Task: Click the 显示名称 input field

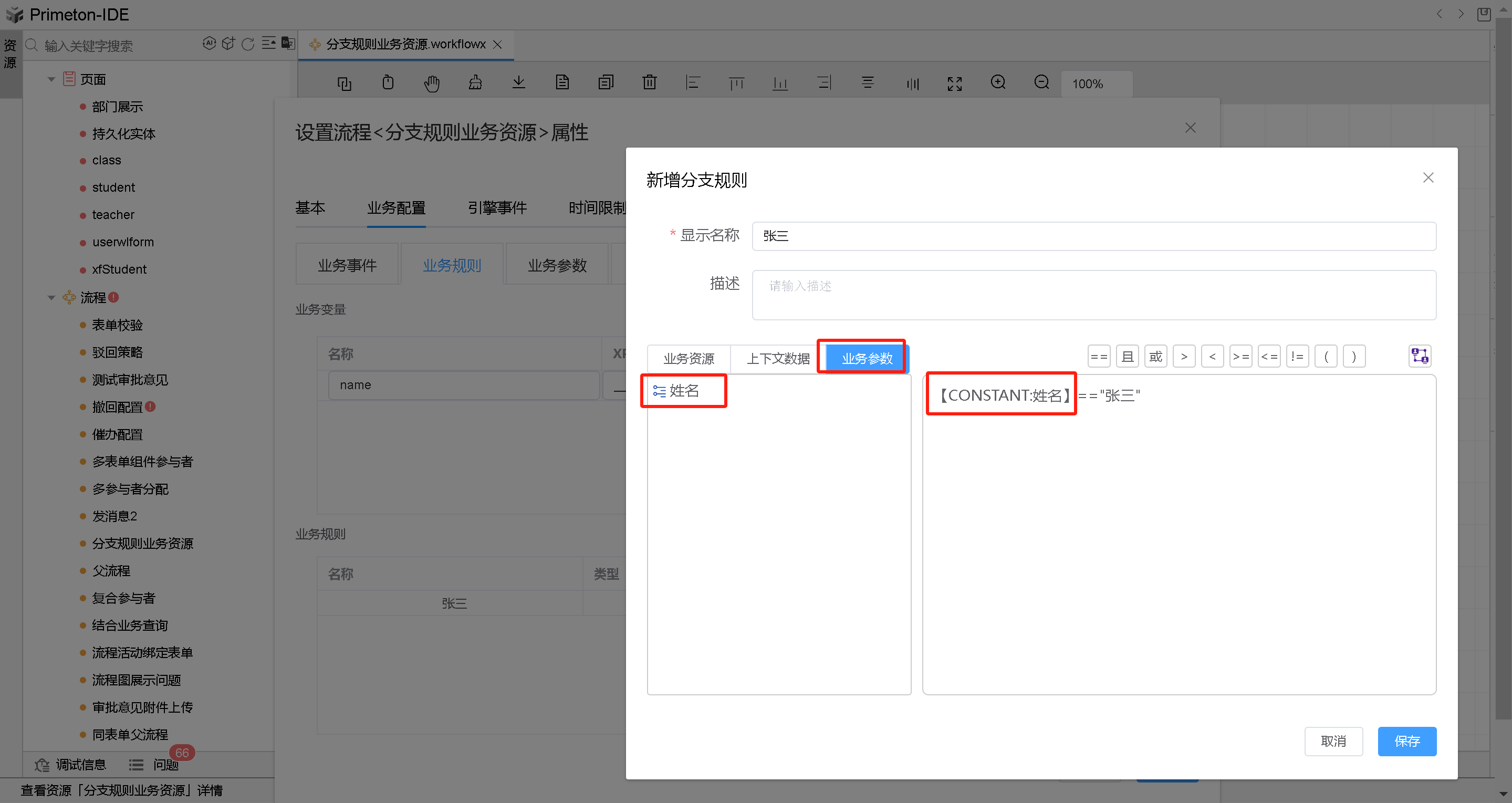Action: click(1093, 236)
